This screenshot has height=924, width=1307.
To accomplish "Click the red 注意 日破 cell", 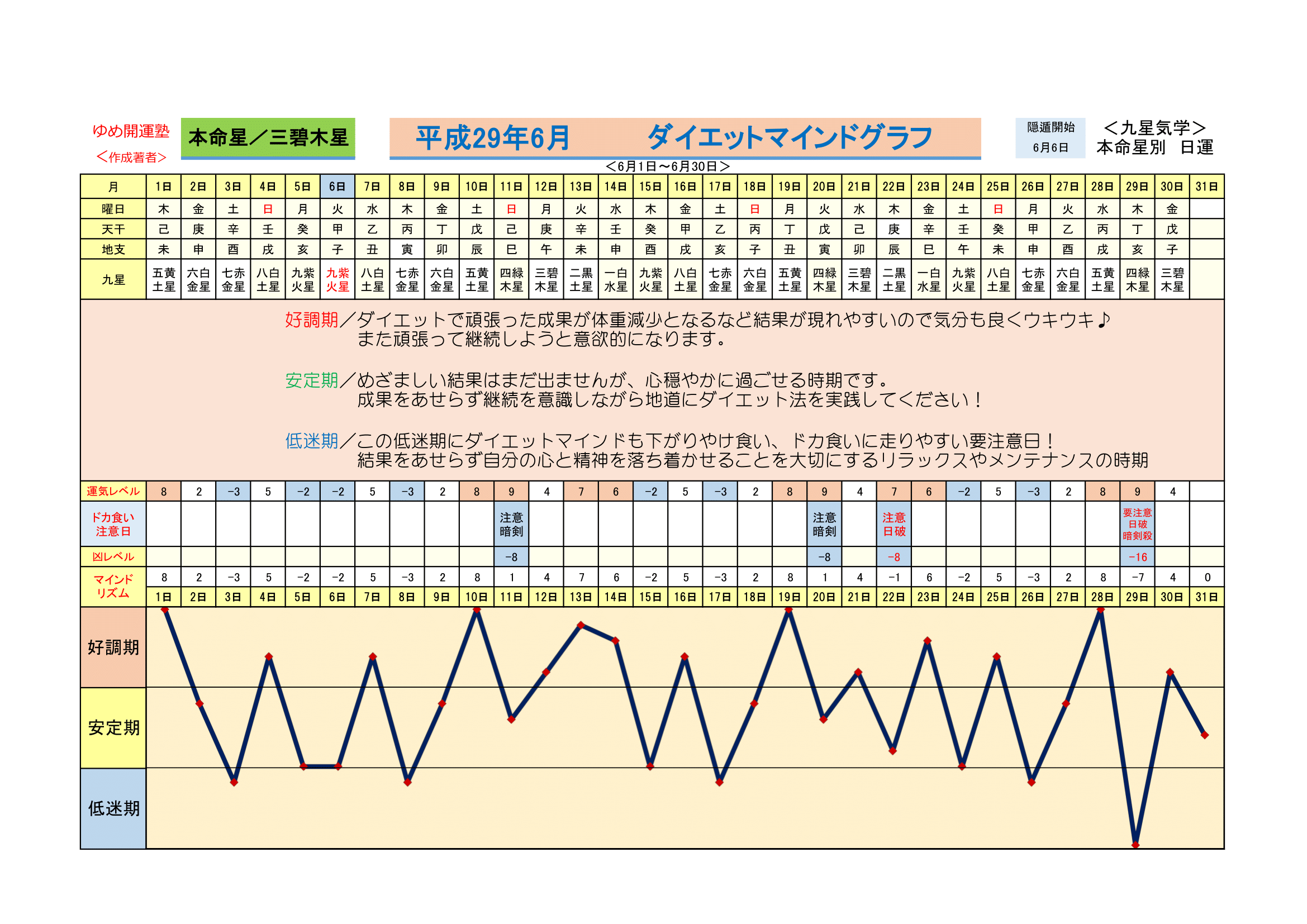I will click(x=893, y=524).
